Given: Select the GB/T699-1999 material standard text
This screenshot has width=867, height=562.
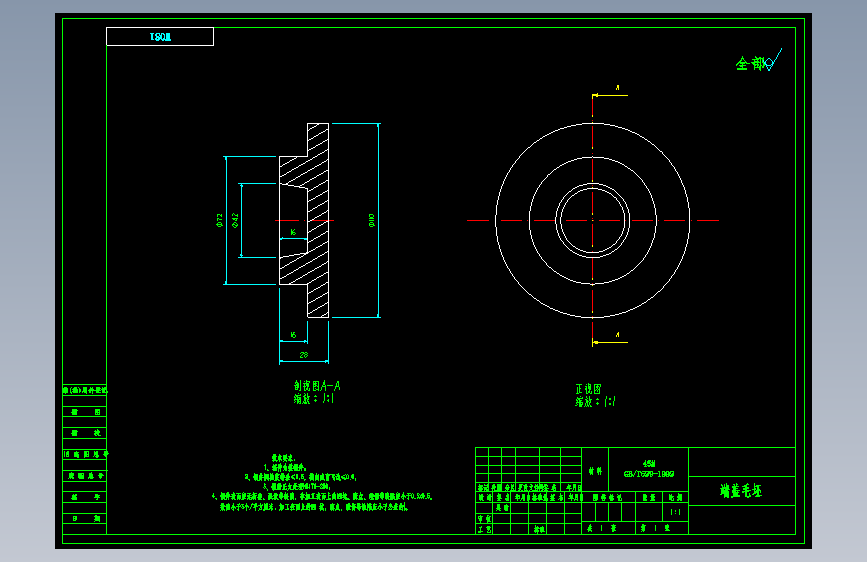Looking at the screenshot, I should click(649, 474).
